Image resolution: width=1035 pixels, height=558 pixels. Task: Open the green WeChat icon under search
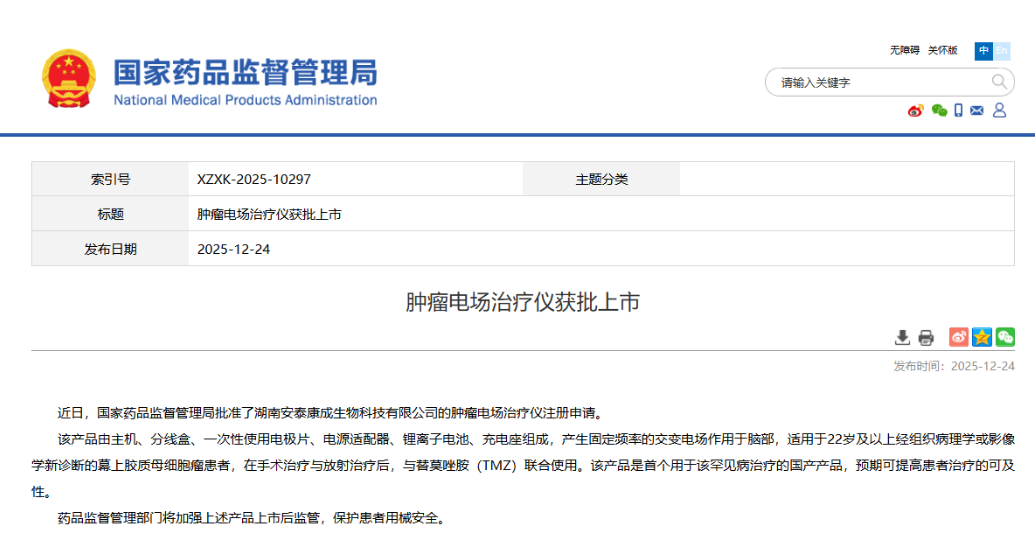[939, 111]
